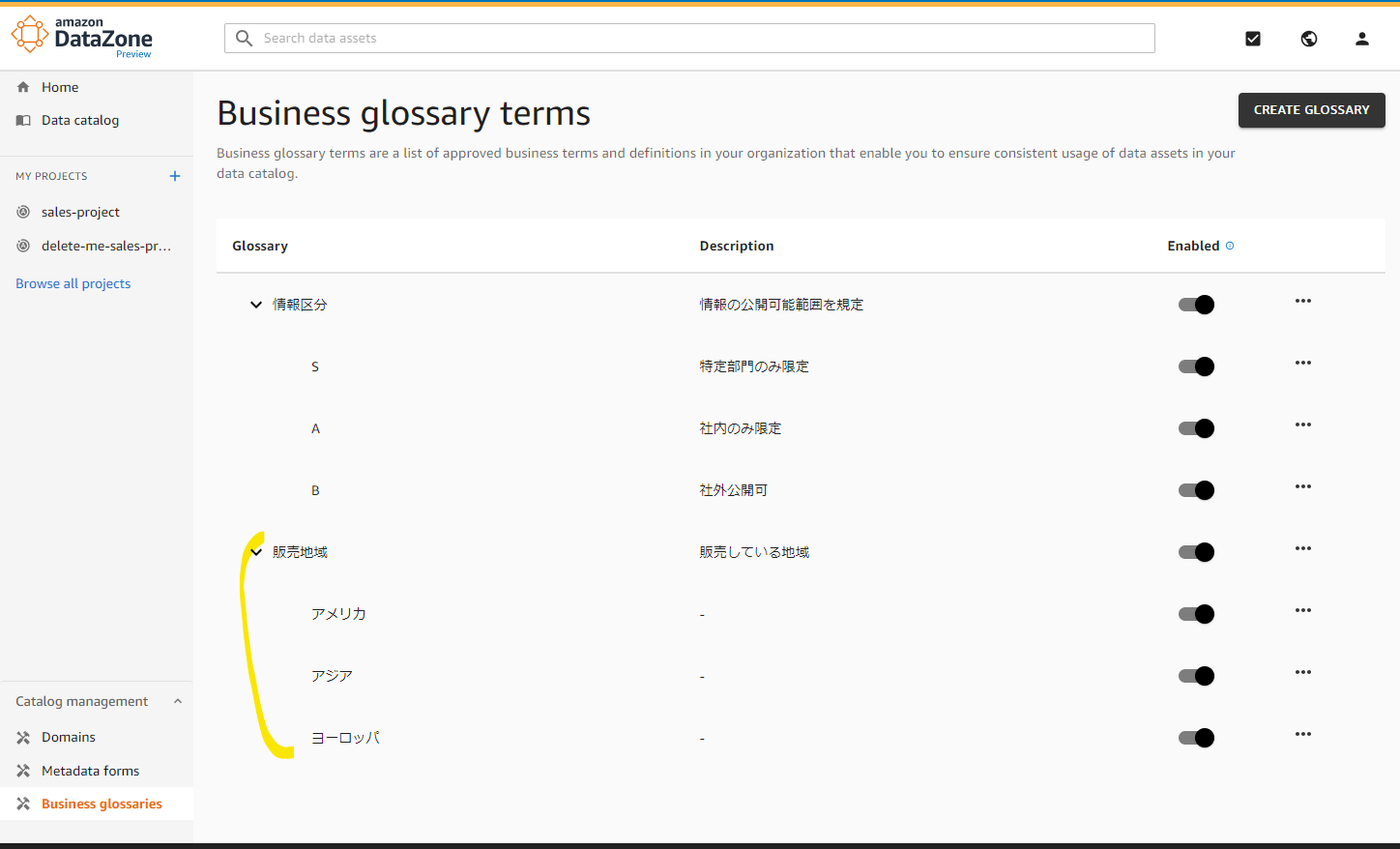Image resolution: width=1400 pixels, height=849 pixels.
Task: Select the term named A
Action: pos(315,428)
